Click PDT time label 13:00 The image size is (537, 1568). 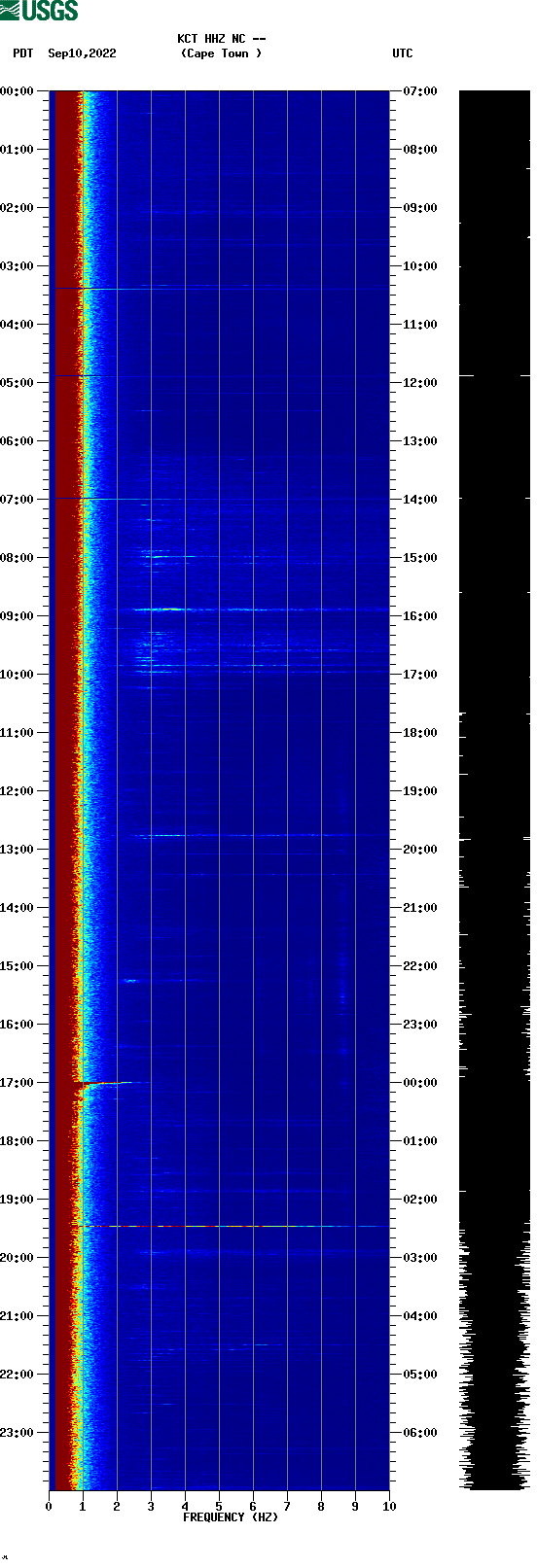pos(18,850)
